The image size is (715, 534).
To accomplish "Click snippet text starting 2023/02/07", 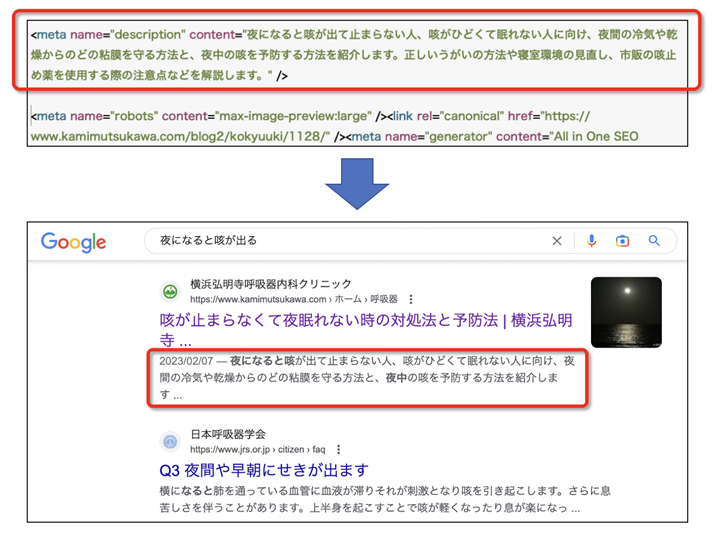I will tap(367, 378).
